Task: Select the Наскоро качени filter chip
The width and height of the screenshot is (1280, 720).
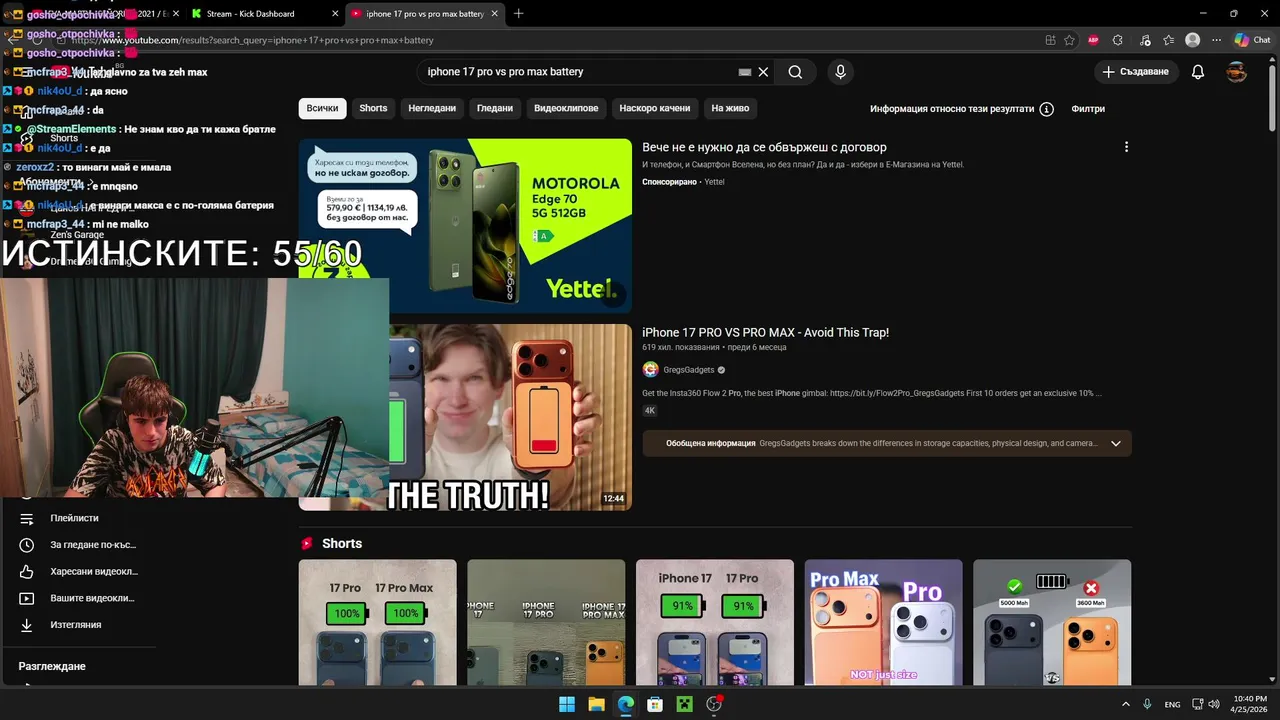Action: 655,108
